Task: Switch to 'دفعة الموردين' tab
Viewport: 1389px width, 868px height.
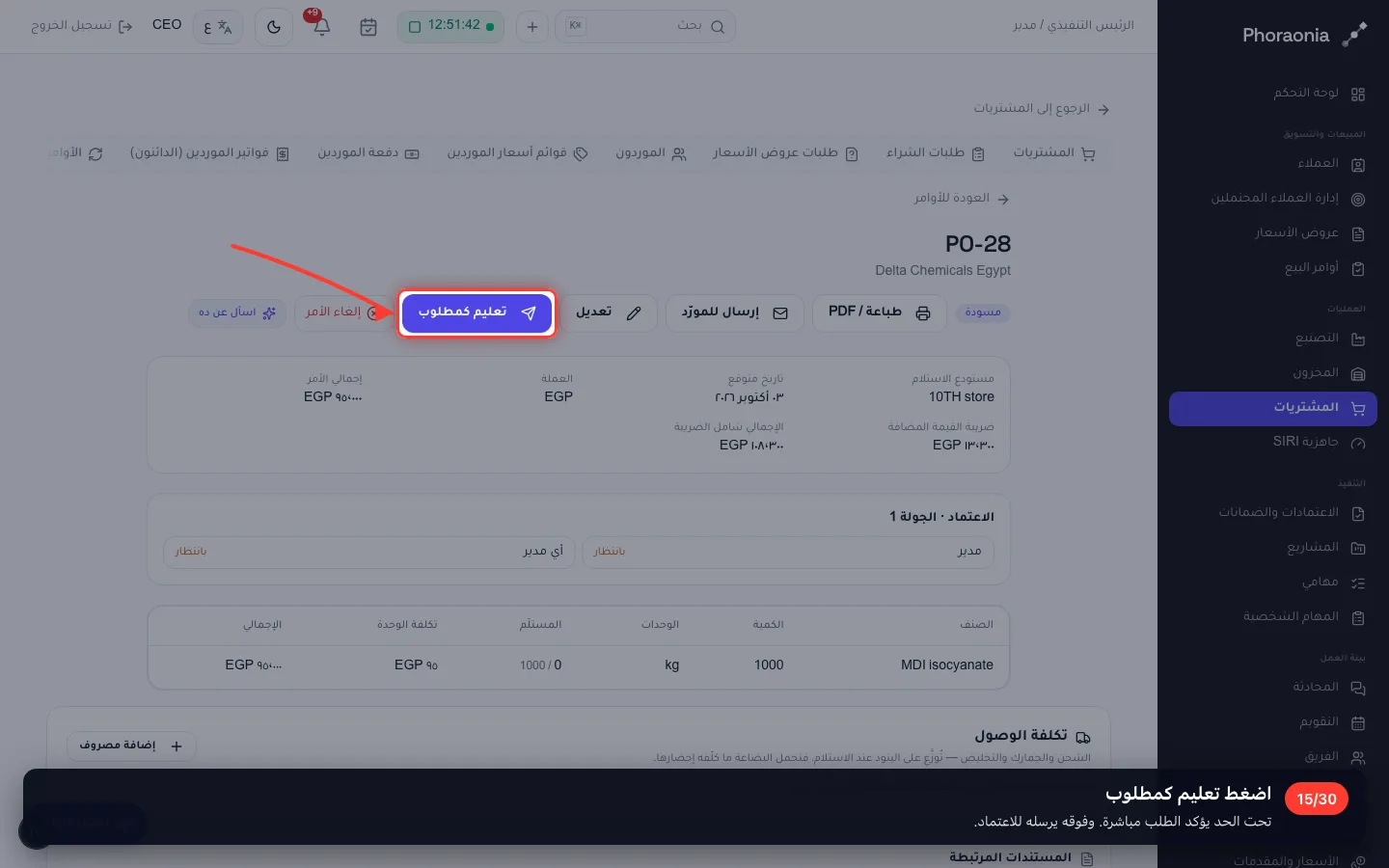Action: [368, 152]
